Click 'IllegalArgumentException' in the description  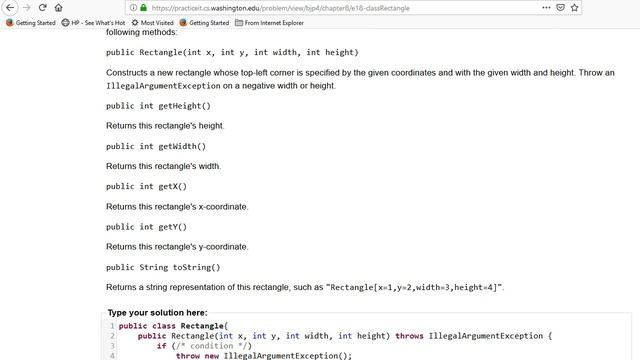click(x=163, y=86)
